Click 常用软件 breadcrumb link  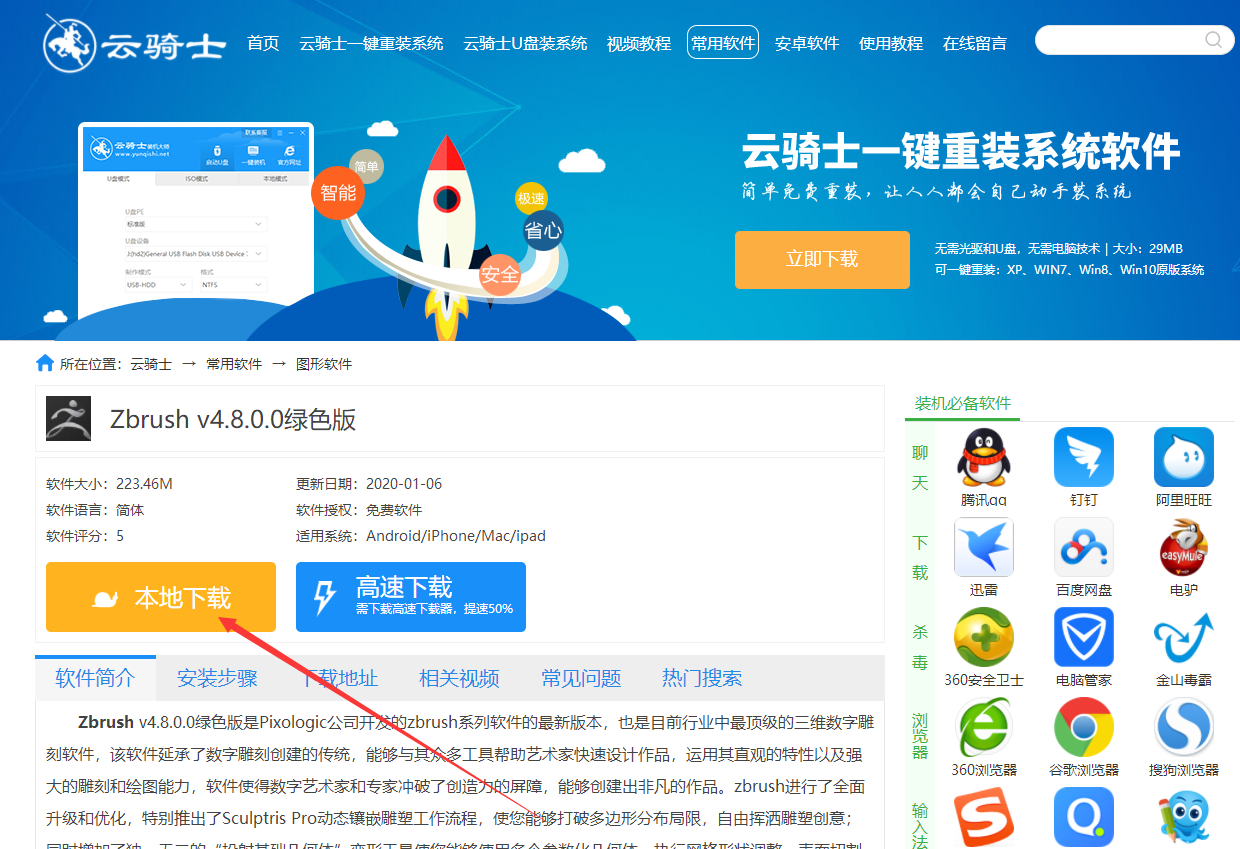[x=234, y=364]
